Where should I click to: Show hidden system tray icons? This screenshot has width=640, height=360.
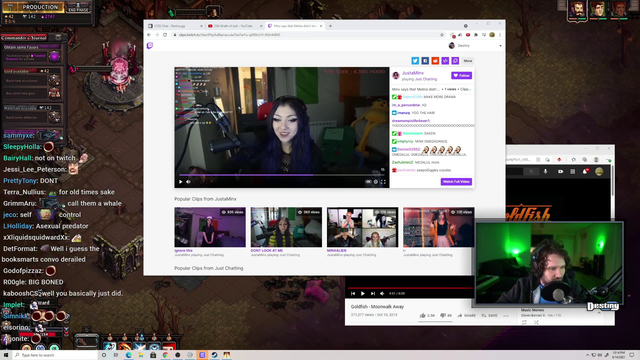[x=588, y=355]
